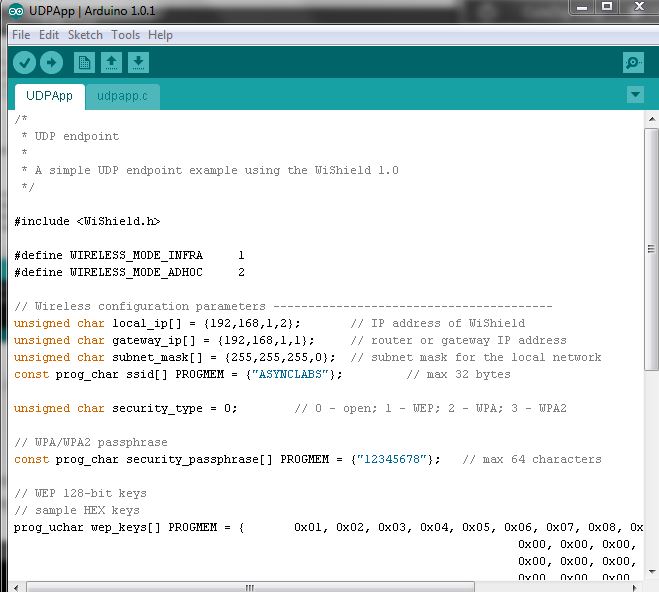Open the Serial Monitor magnifier icon
659x592 pixels.
click(633, 63)
